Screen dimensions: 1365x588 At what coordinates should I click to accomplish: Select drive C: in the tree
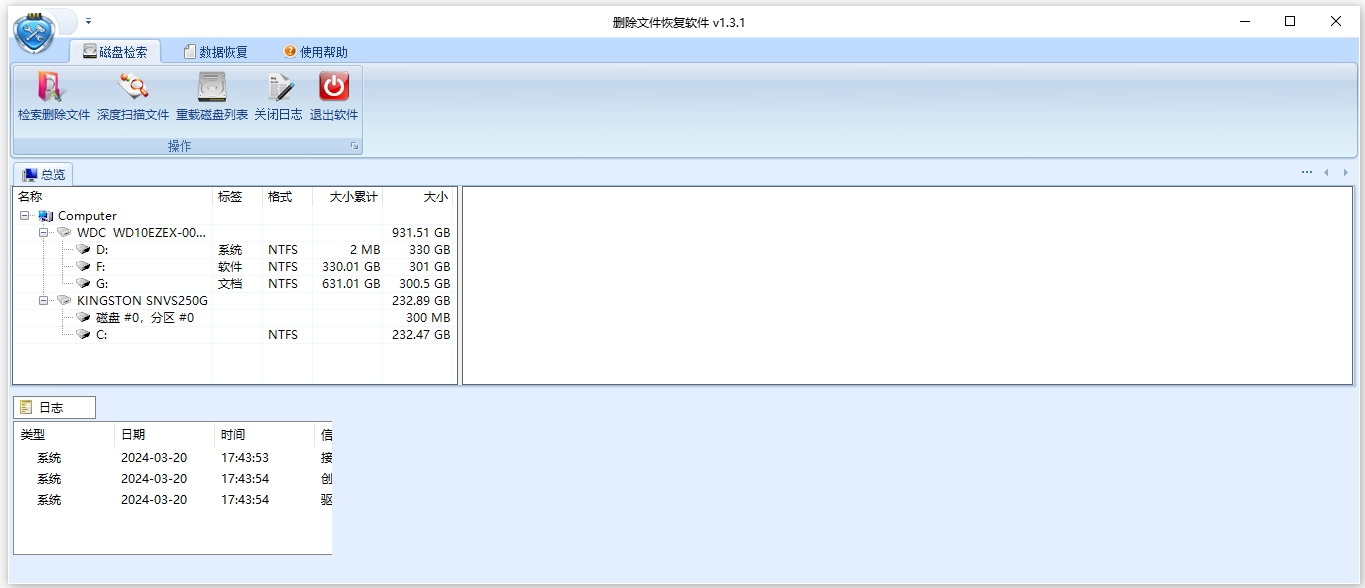click(x=102, y=335)
